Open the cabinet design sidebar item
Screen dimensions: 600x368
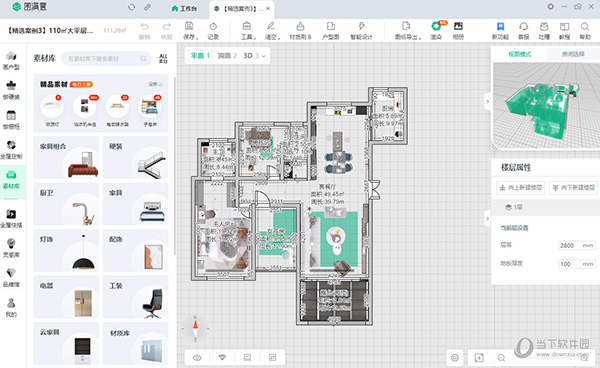(11, 120)
